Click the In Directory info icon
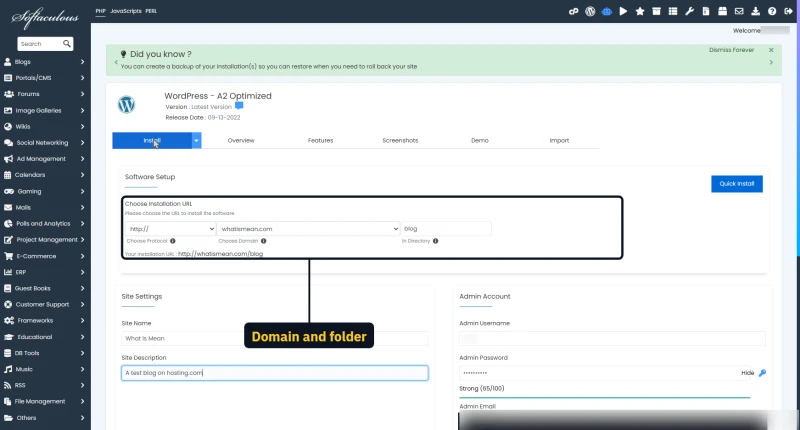This screenshot has width=800, height=430. pyautogui.click(x=435, y=241)
